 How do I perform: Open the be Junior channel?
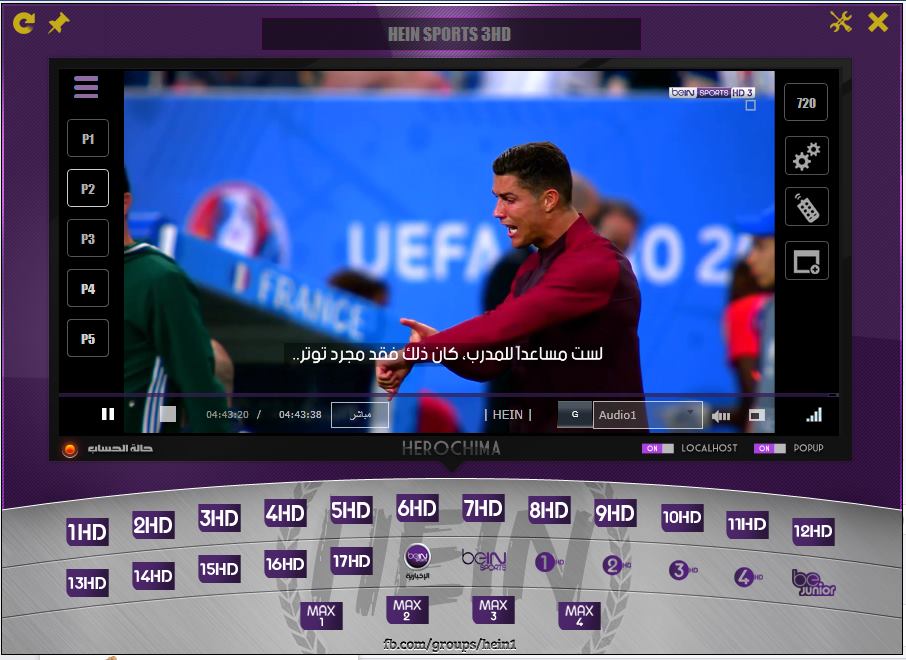click(813, 583)
